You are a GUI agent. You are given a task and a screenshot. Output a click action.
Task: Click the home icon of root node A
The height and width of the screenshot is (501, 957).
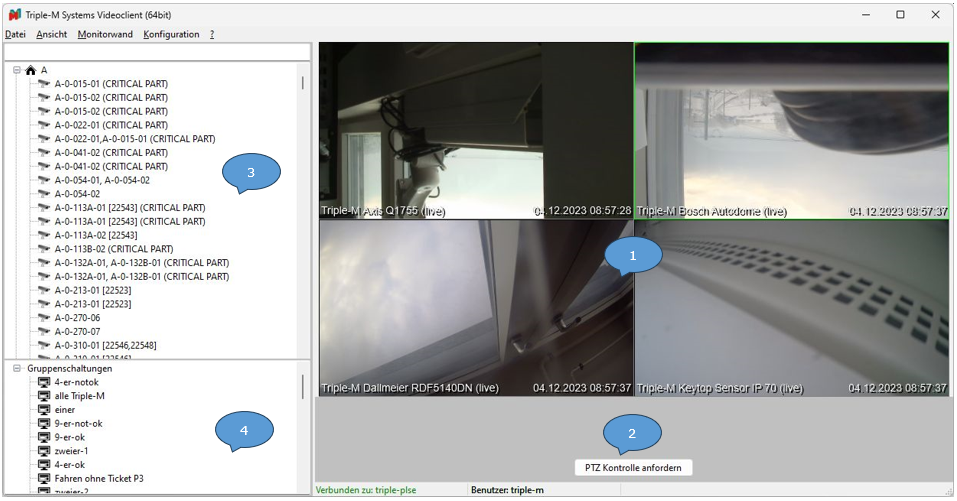30,70
